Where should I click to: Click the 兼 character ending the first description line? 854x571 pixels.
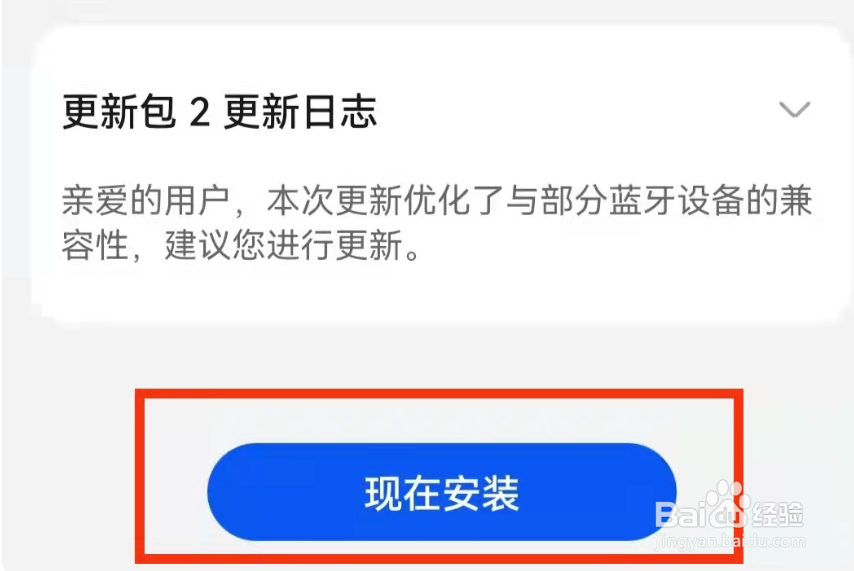(796, 201)
